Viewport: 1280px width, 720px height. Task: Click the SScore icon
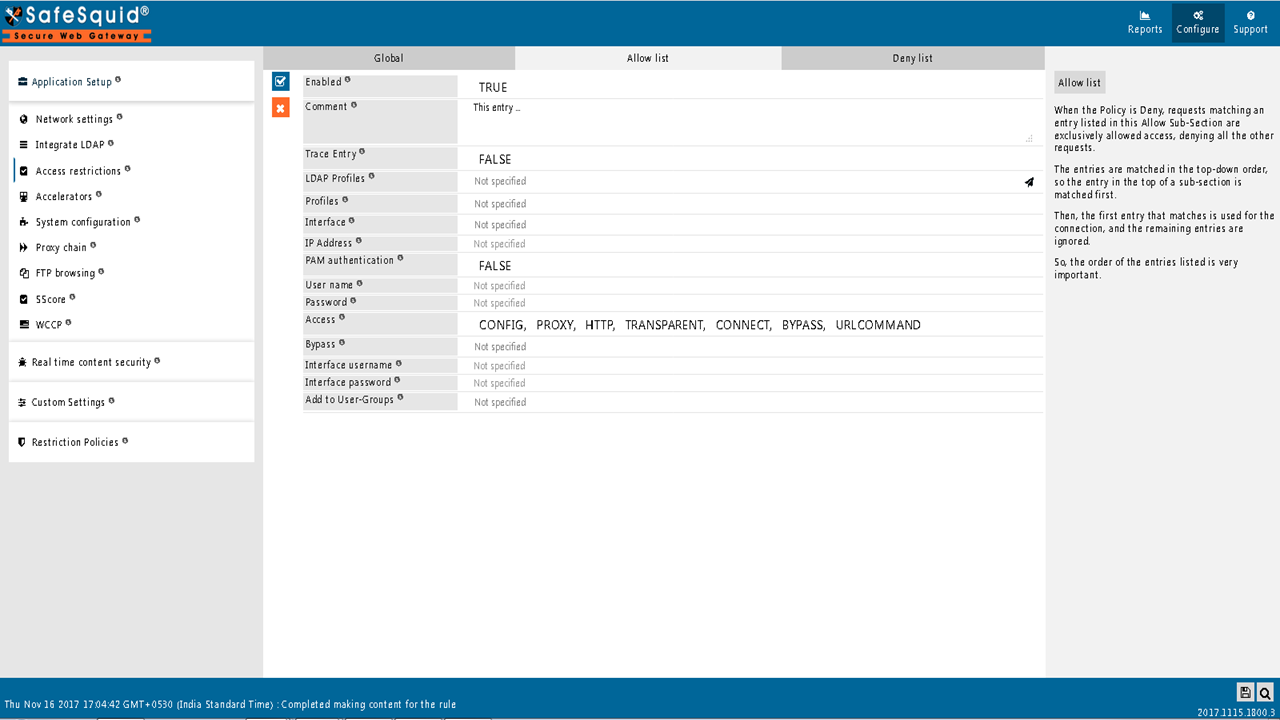(24, 299)
